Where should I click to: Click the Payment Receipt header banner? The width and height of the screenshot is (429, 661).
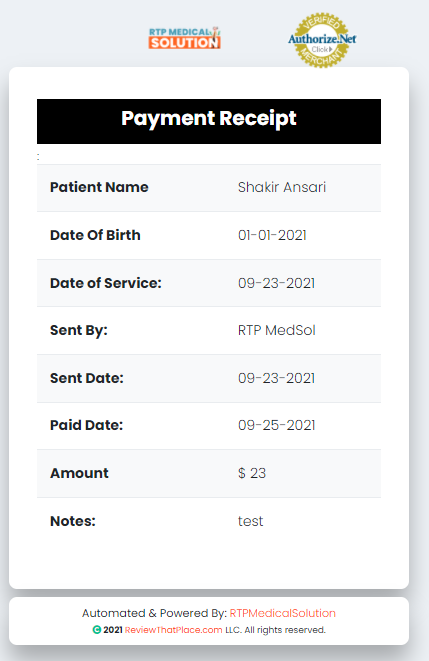pos(209,121)
